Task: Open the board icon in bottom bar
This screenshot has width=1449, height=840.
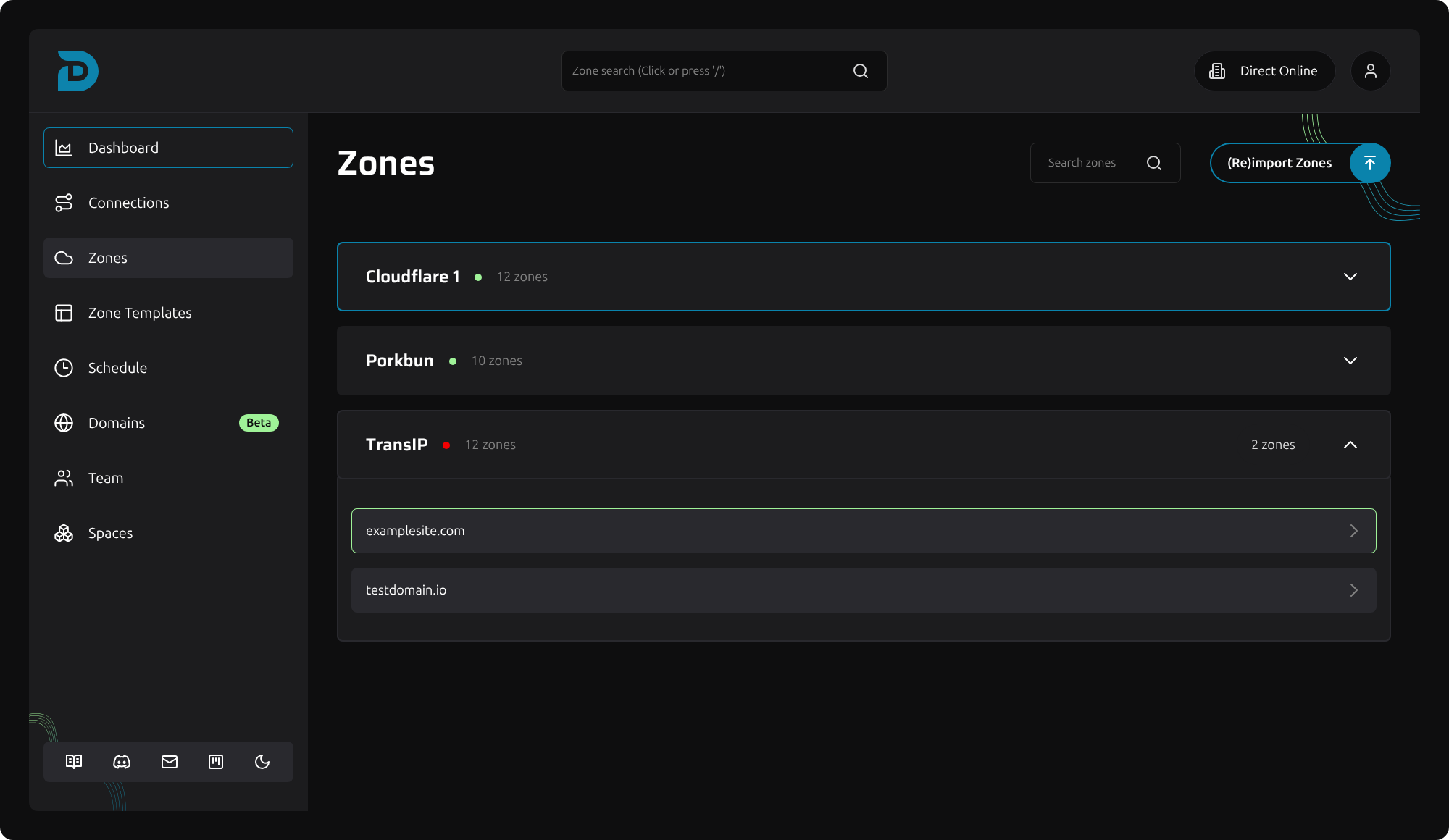Action: pos(216,762)
